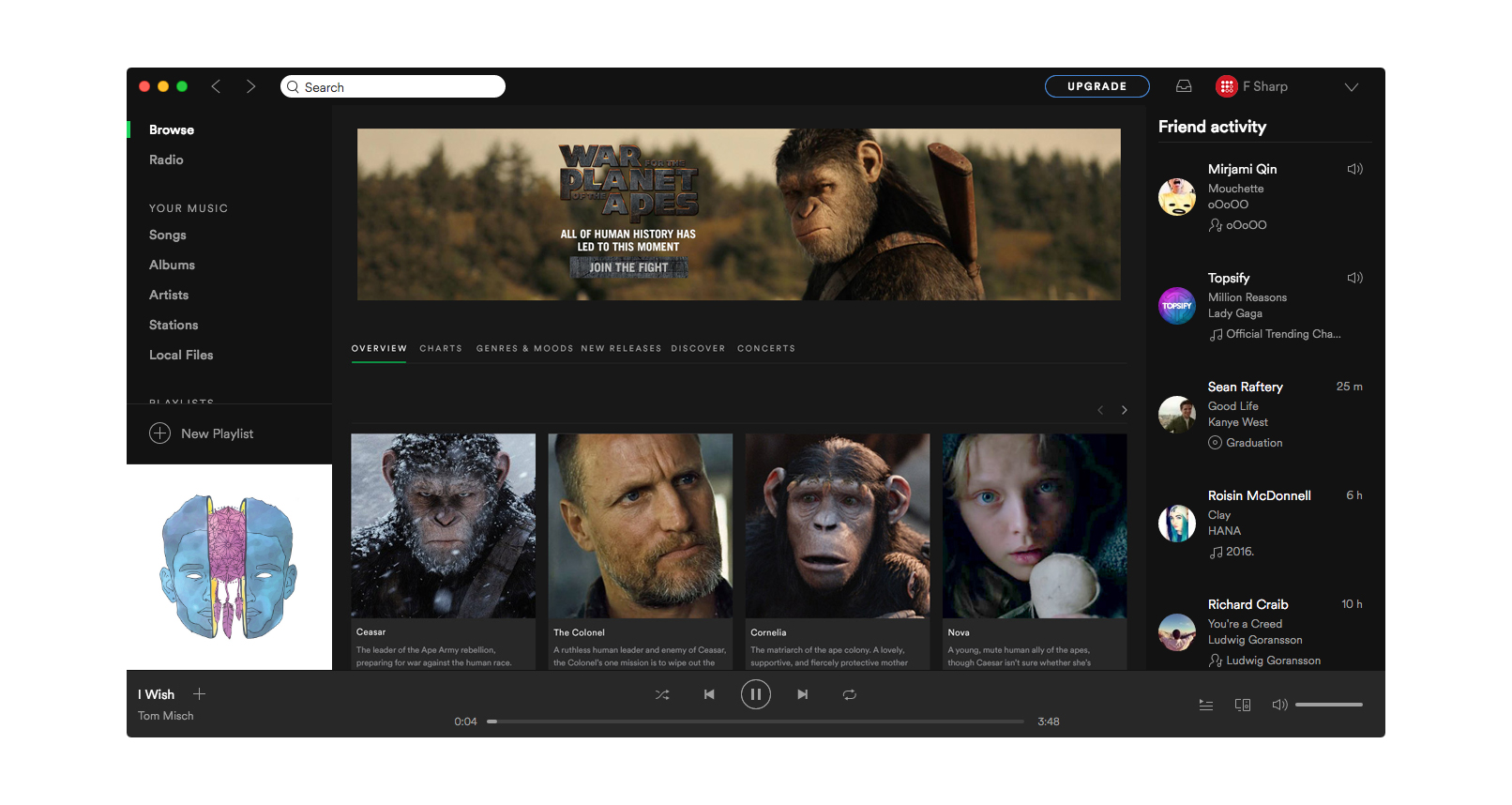This screenshot has height=805, width=1512.
Task: Click the New Playlist label
Action: 218,433
